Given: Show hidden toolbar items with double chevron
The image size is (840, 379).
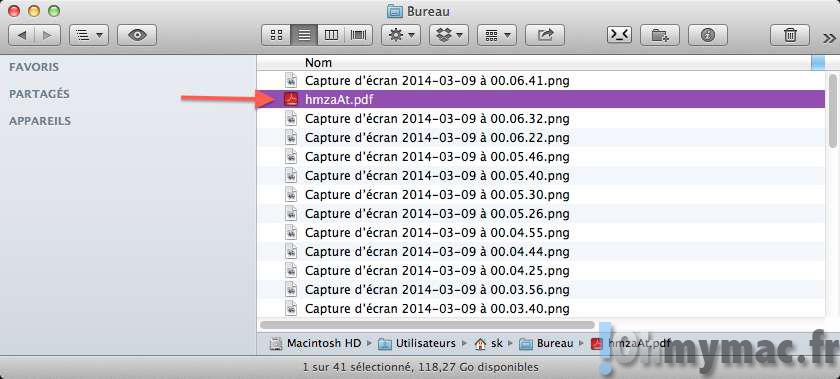Looking at the screenshot, I should point(829,38).
